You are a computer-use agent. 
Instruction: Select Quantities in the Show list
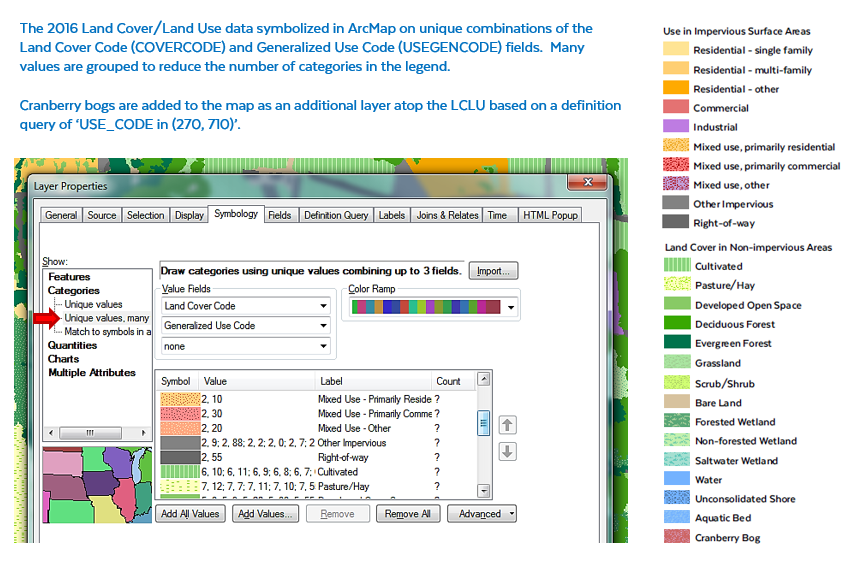(73, 345)
